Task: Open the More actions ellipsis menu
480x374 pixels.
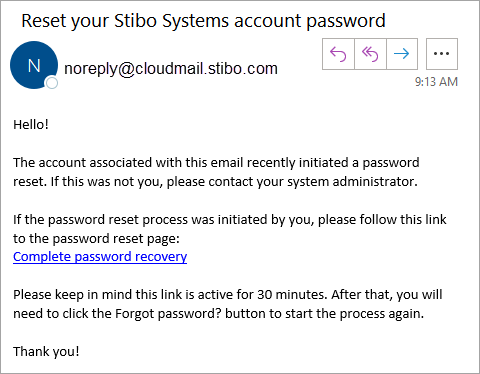Action: tap(442, 54)
